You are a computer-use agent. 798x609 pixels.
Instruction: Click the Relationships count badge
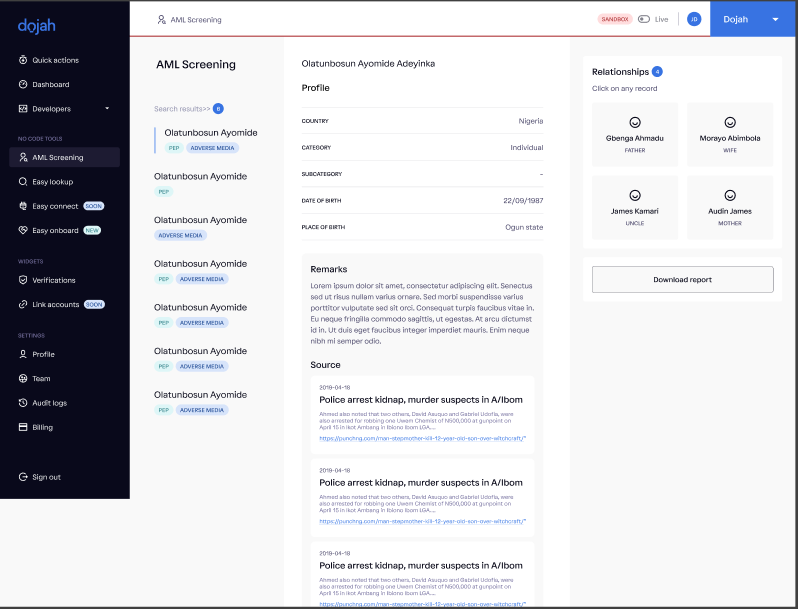pyautogui.click(x=657, y=72)
